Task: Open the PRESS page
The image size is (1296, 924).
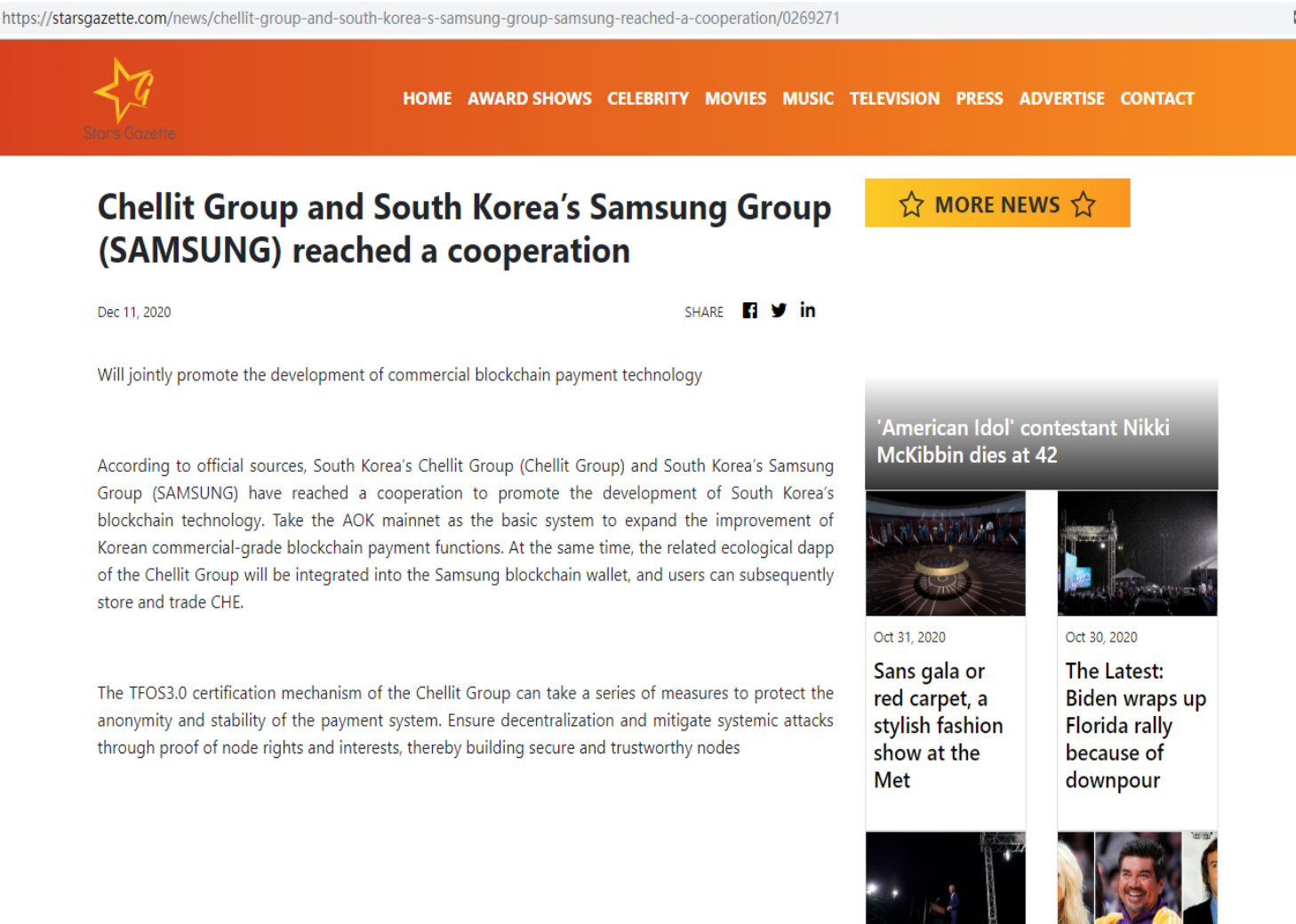Action: point(980,99)
